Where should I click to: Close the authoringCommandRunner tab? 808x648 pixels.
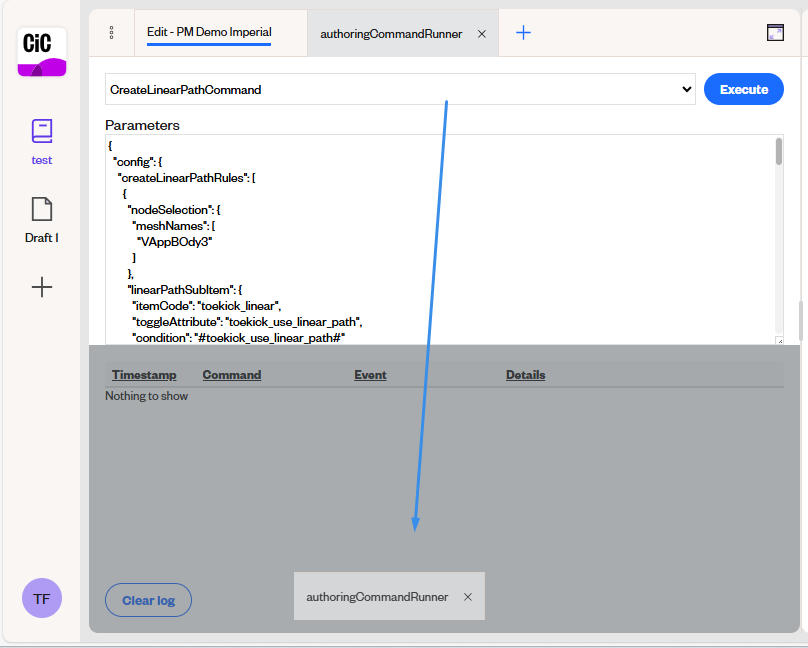tap(481, 33)
